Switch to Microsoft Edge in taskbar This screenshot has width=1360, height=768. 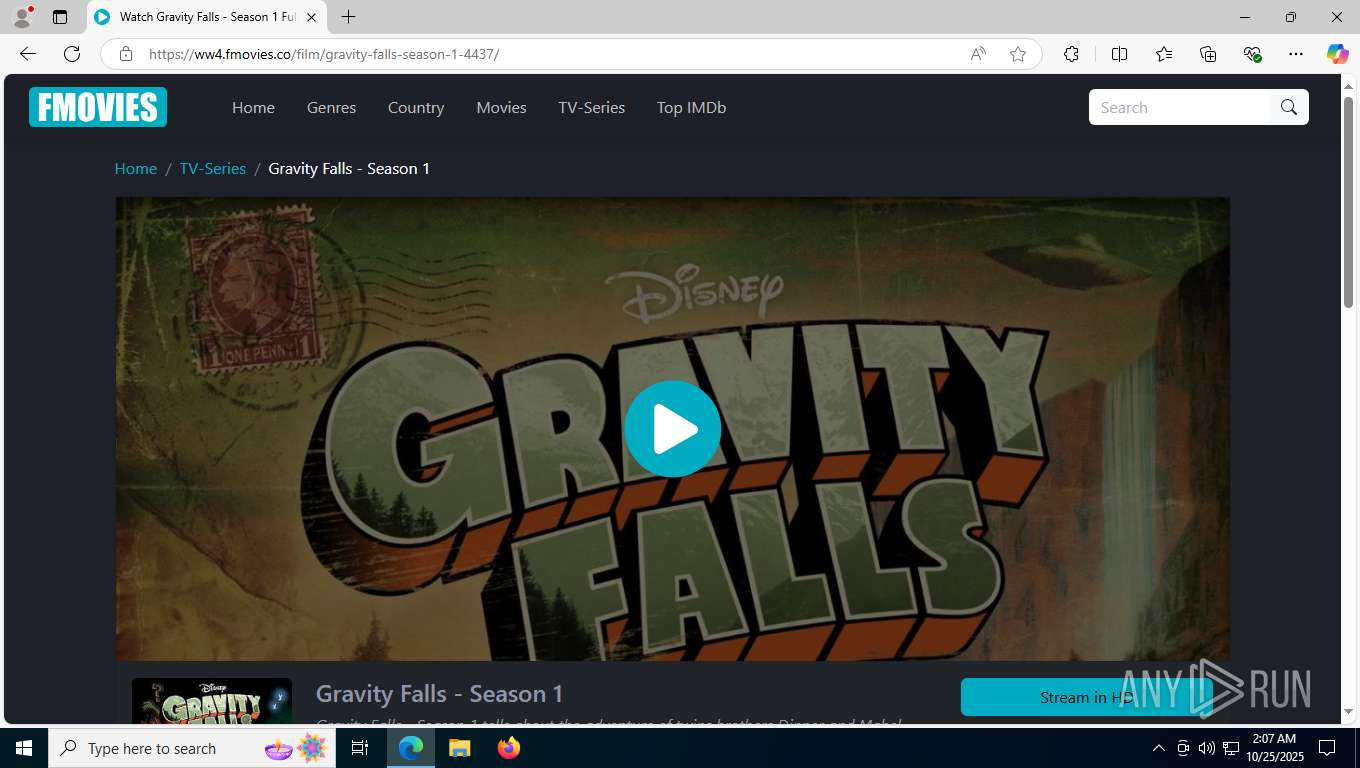411,748
